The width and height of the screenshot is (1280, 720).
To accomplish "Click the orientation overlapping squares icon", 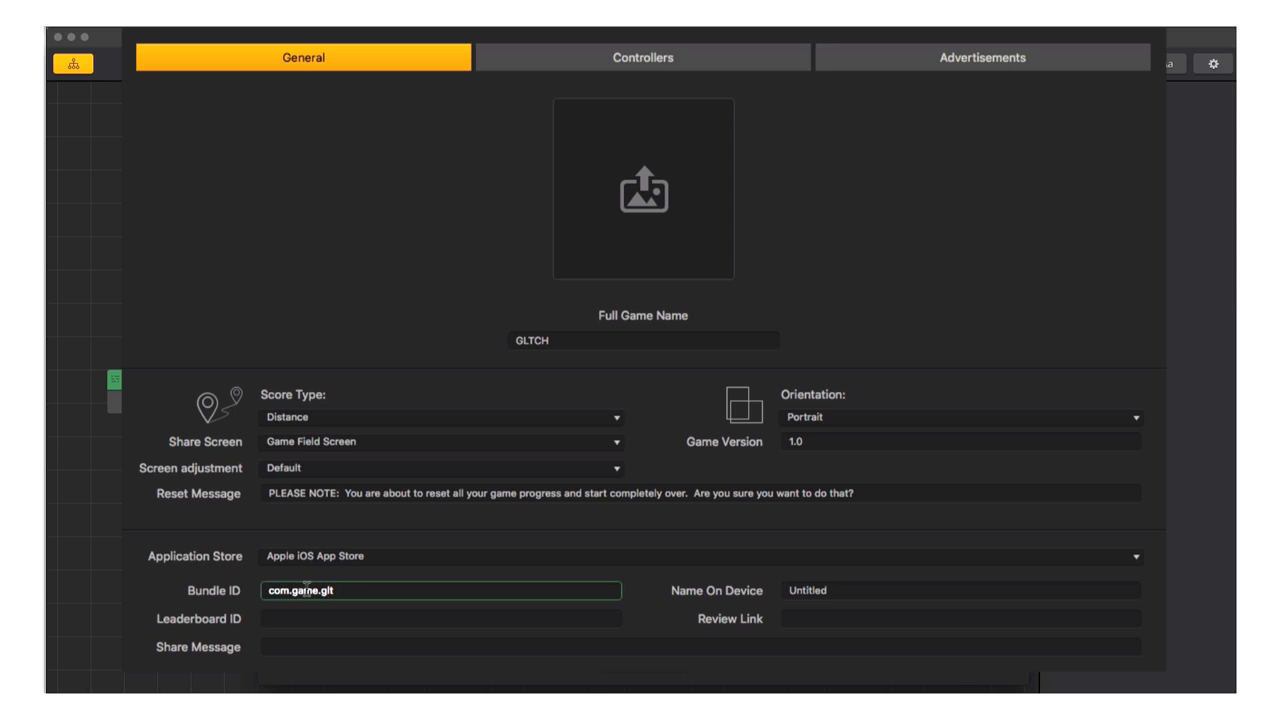I will coord(743,404).
